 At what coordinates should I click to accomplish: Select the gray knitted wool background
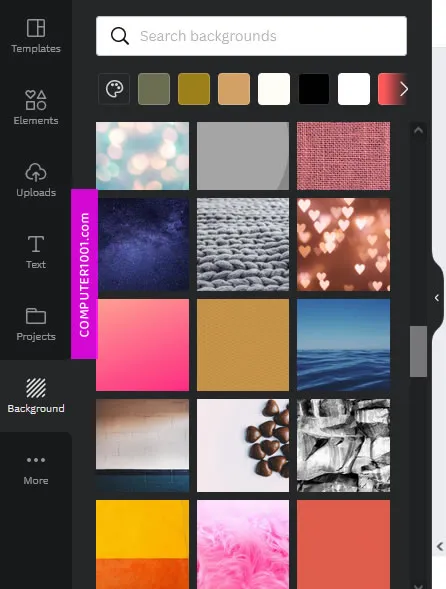pyautogui.click(x=243, y=245)
